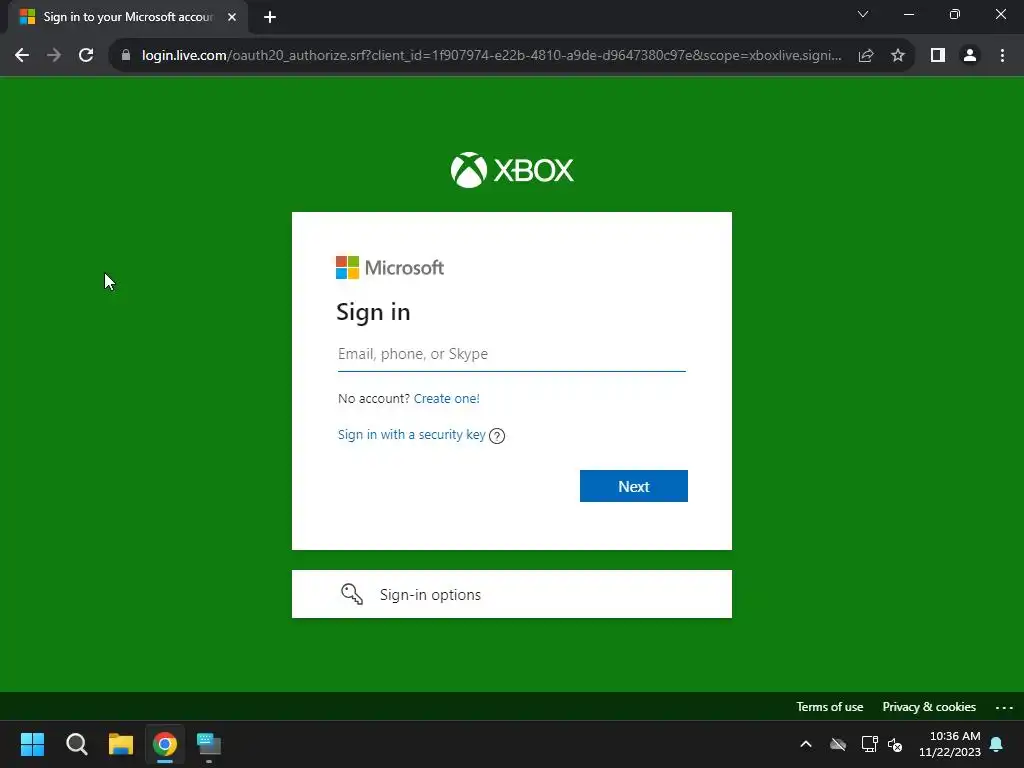Screen dimensions: 1024x768
Task: Click the OneDrive cloud tray icon
Action: coord(838,744)
